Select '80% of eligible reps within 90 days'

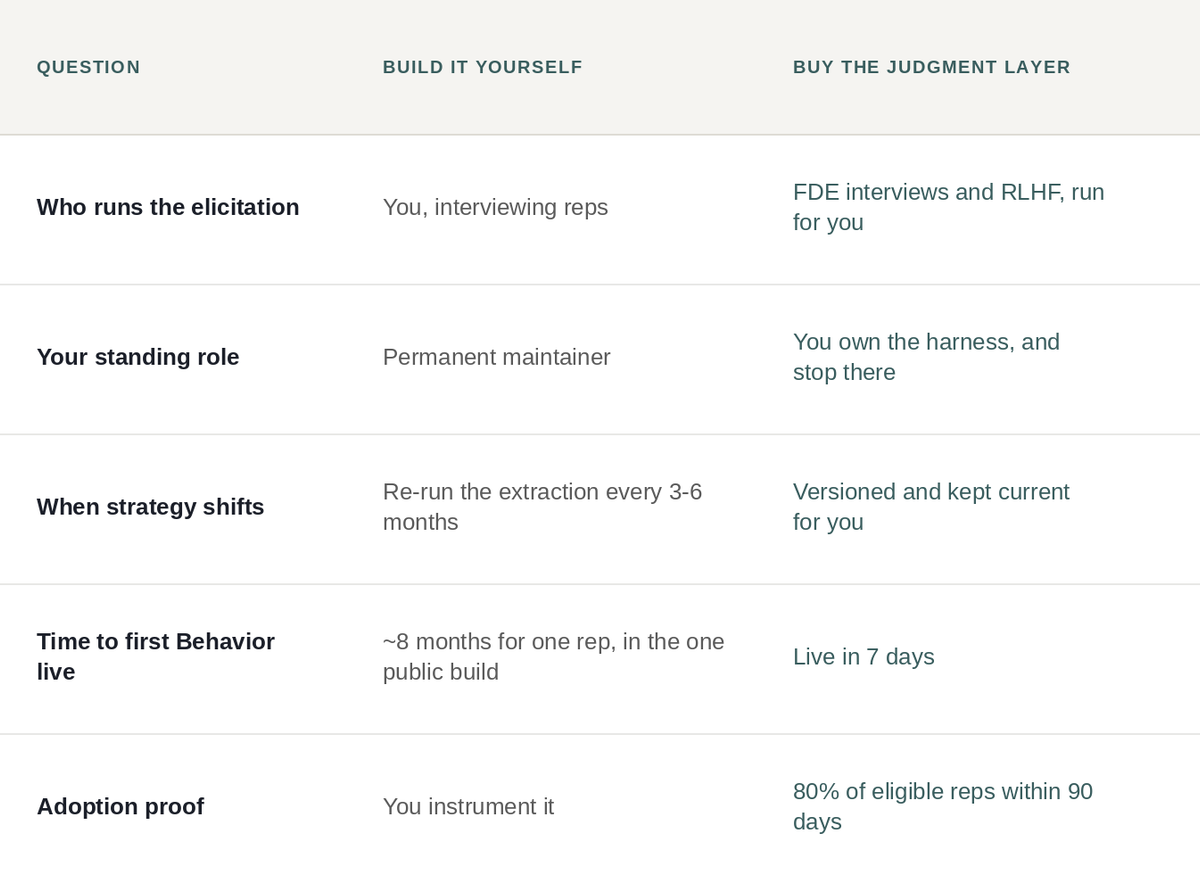tap(942, 807)
